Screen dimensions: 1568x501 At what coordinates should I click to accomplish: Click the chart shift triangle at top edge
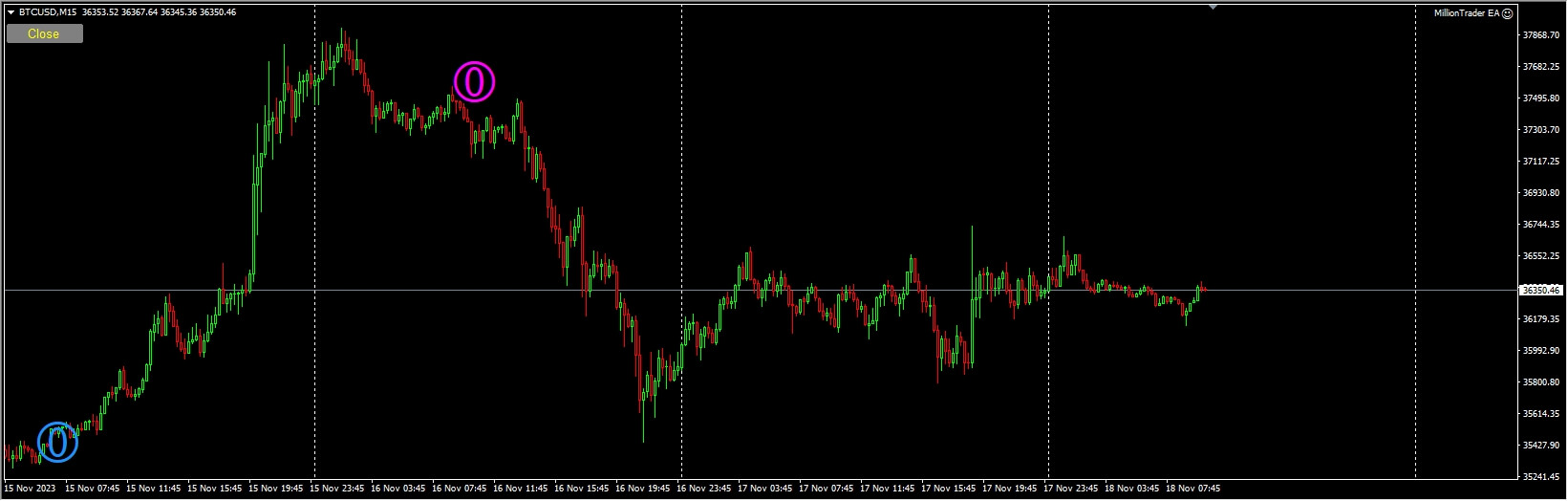tap(1213, 7)
